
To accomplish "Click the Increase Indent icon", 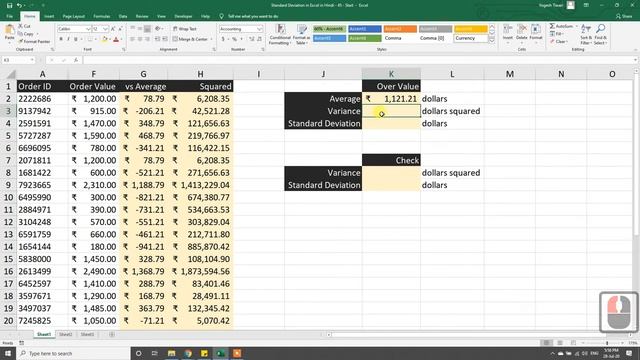I will pyautogui.click(x=165, y=39).
